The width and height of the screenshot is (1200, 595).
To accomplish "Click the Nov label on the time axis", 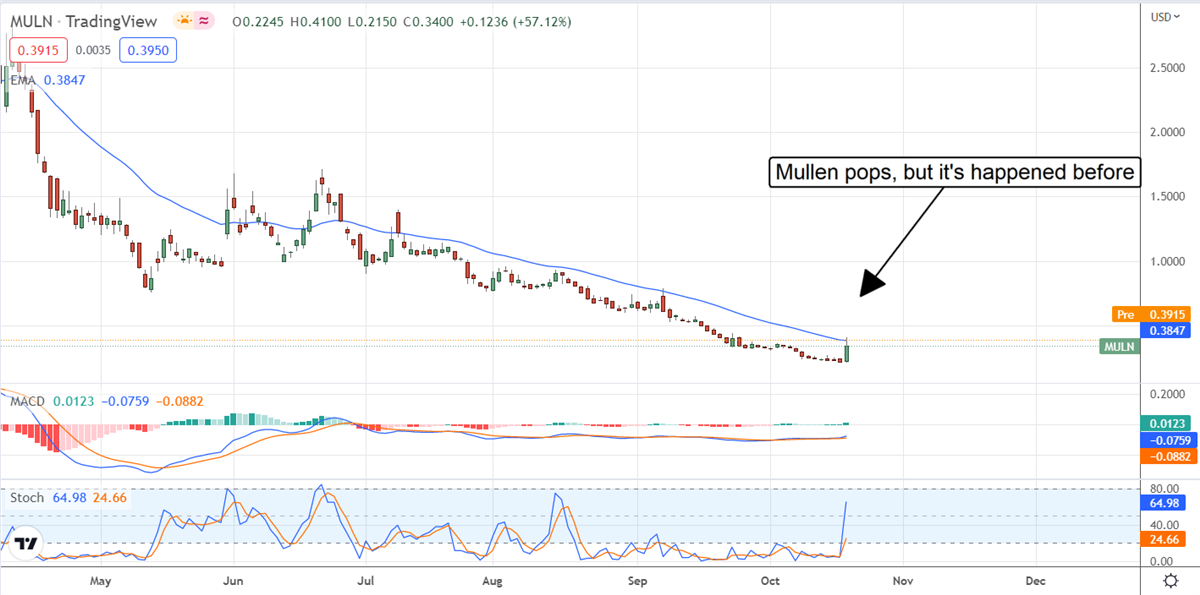I will pos(903,580).
